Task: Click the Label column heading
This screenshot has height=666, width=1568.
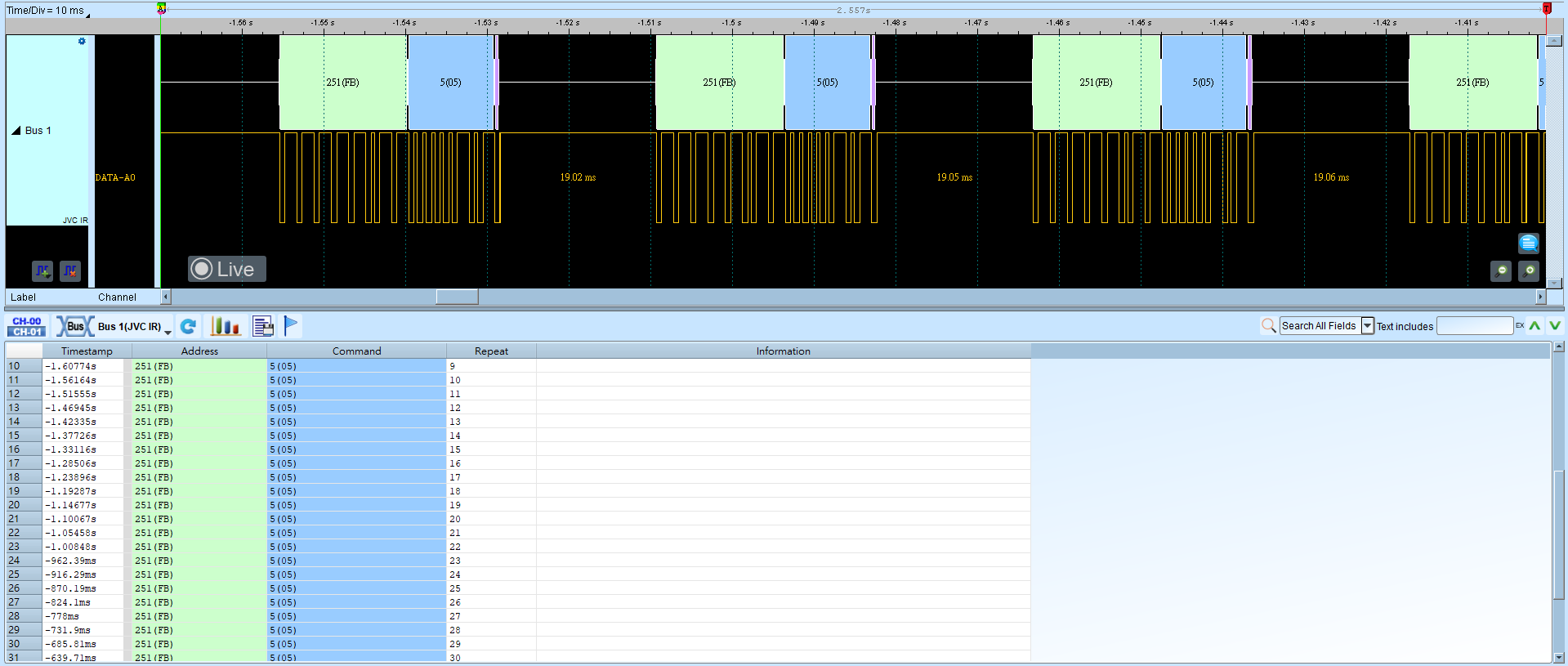Action: [23, 297]
